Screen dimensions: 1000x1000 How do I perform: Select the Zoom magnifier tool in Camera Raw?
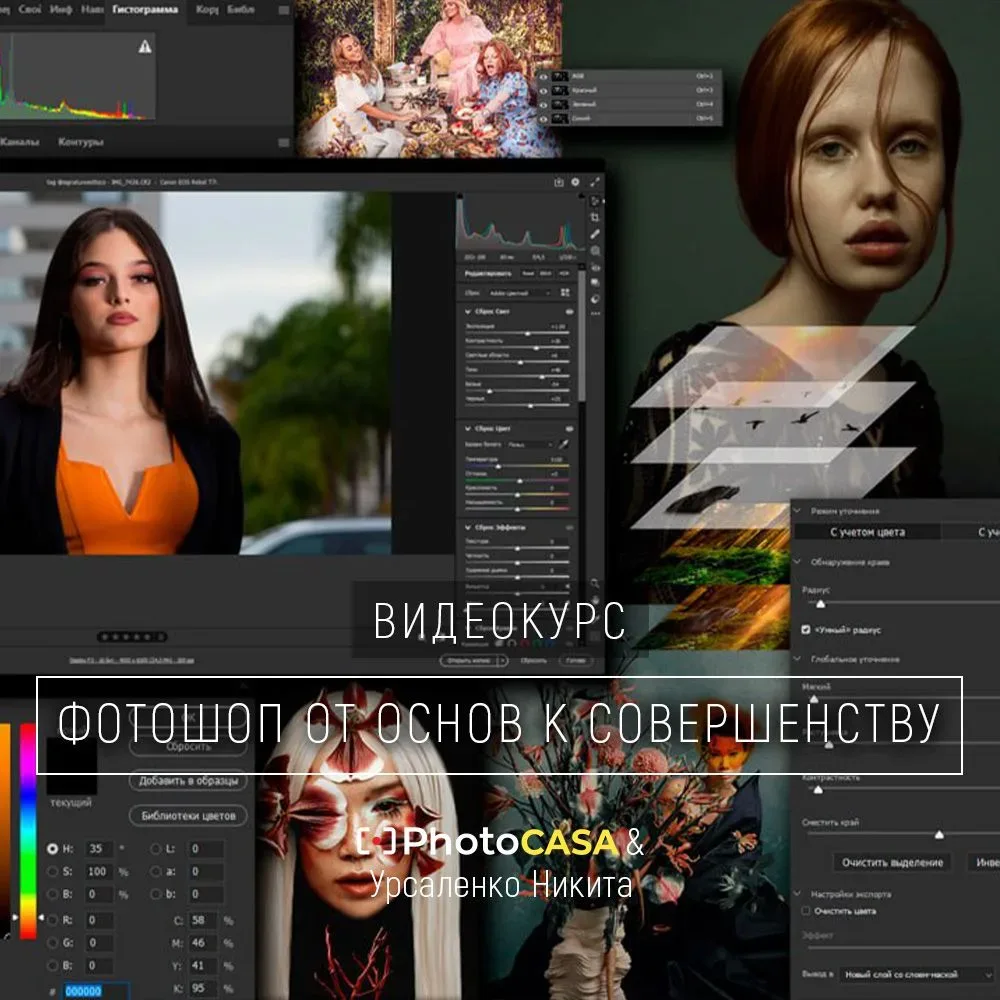tap(595, 584)
